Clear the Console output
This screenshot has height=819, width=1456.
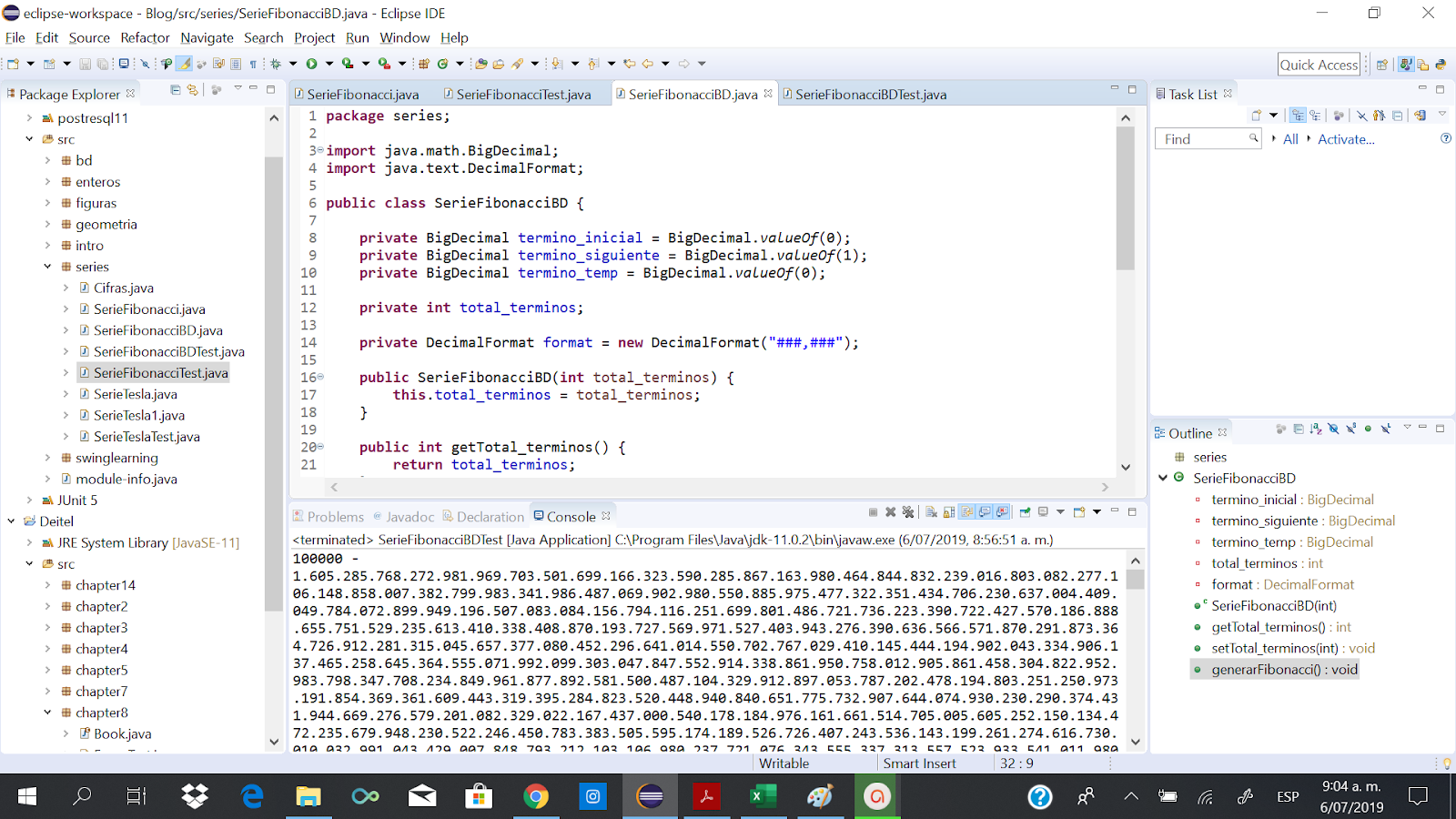[x=932, y=511]
